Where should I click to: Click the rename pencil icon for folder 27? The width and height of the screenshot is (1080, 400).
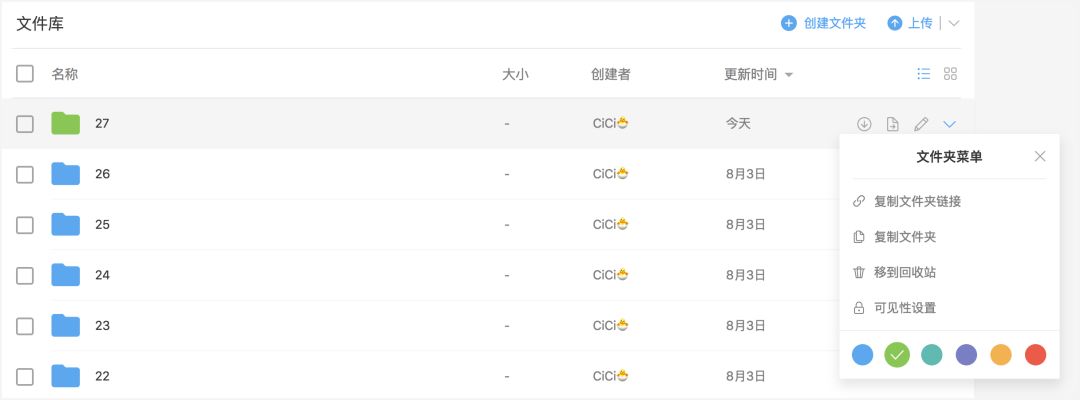click(x=921, y=124)
